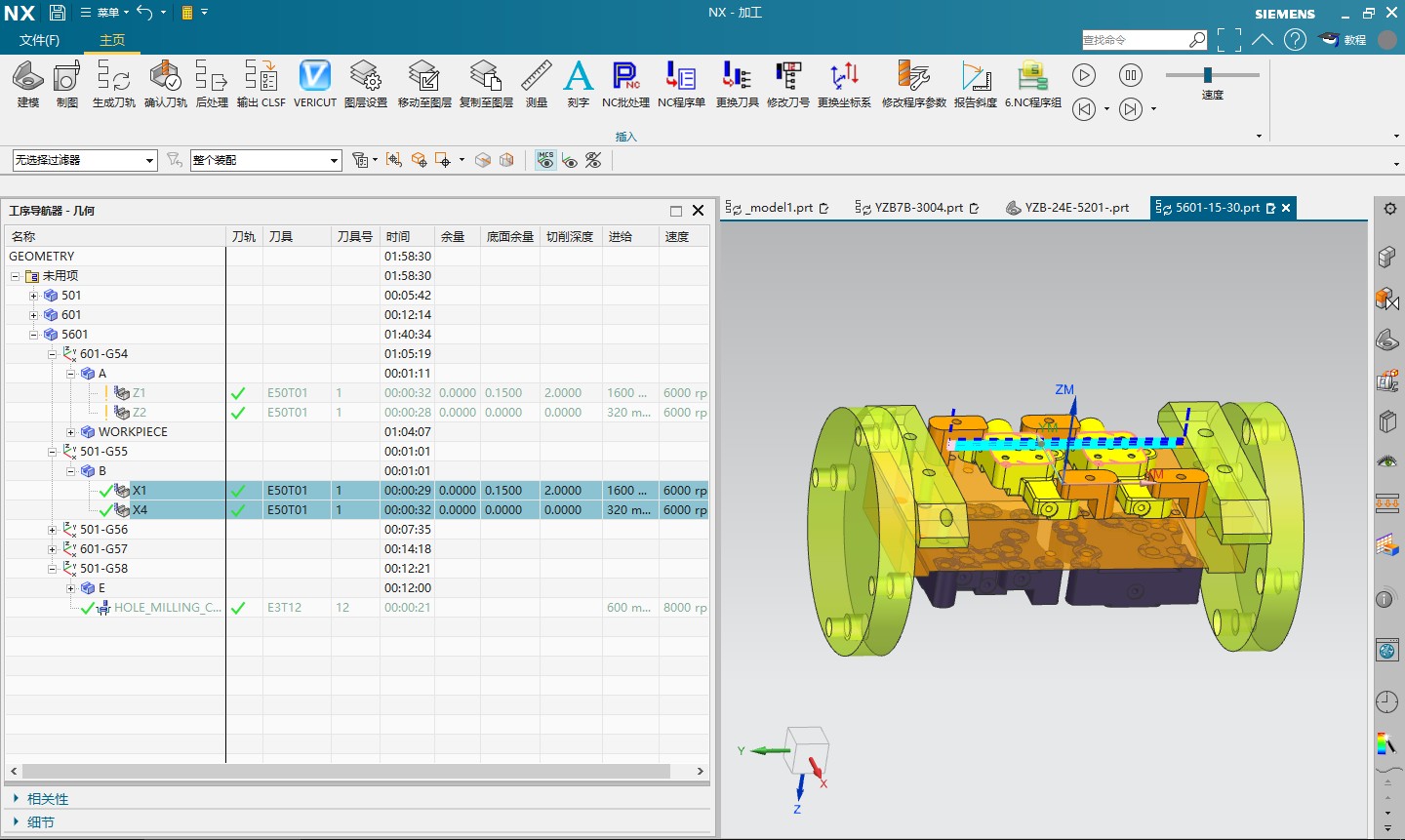Switch to the YZB7B-3004.prt tab
Viewport: 1405px width, 840px height.
[x=916, y=208]
